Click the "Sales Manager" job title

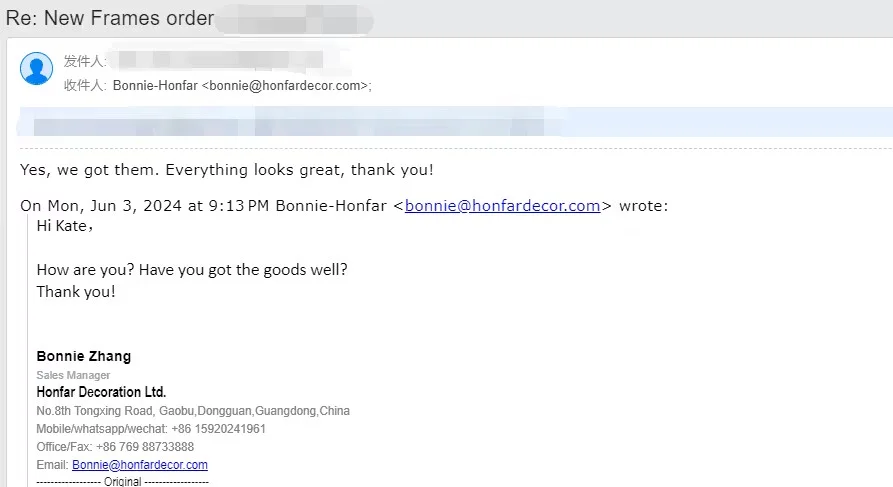click(x=73, y=375)
